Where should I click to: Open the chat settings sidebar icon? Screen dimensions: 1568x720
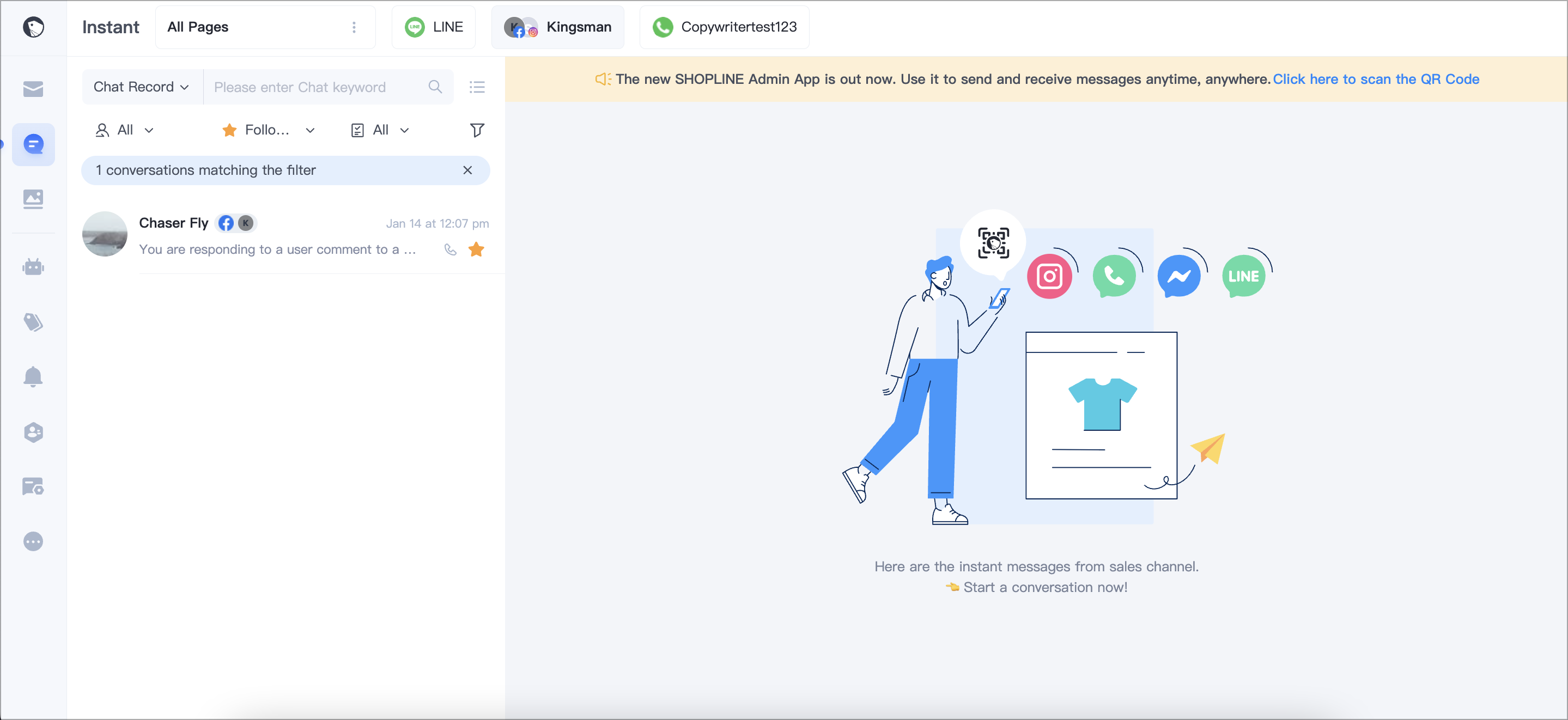[33, 486]
